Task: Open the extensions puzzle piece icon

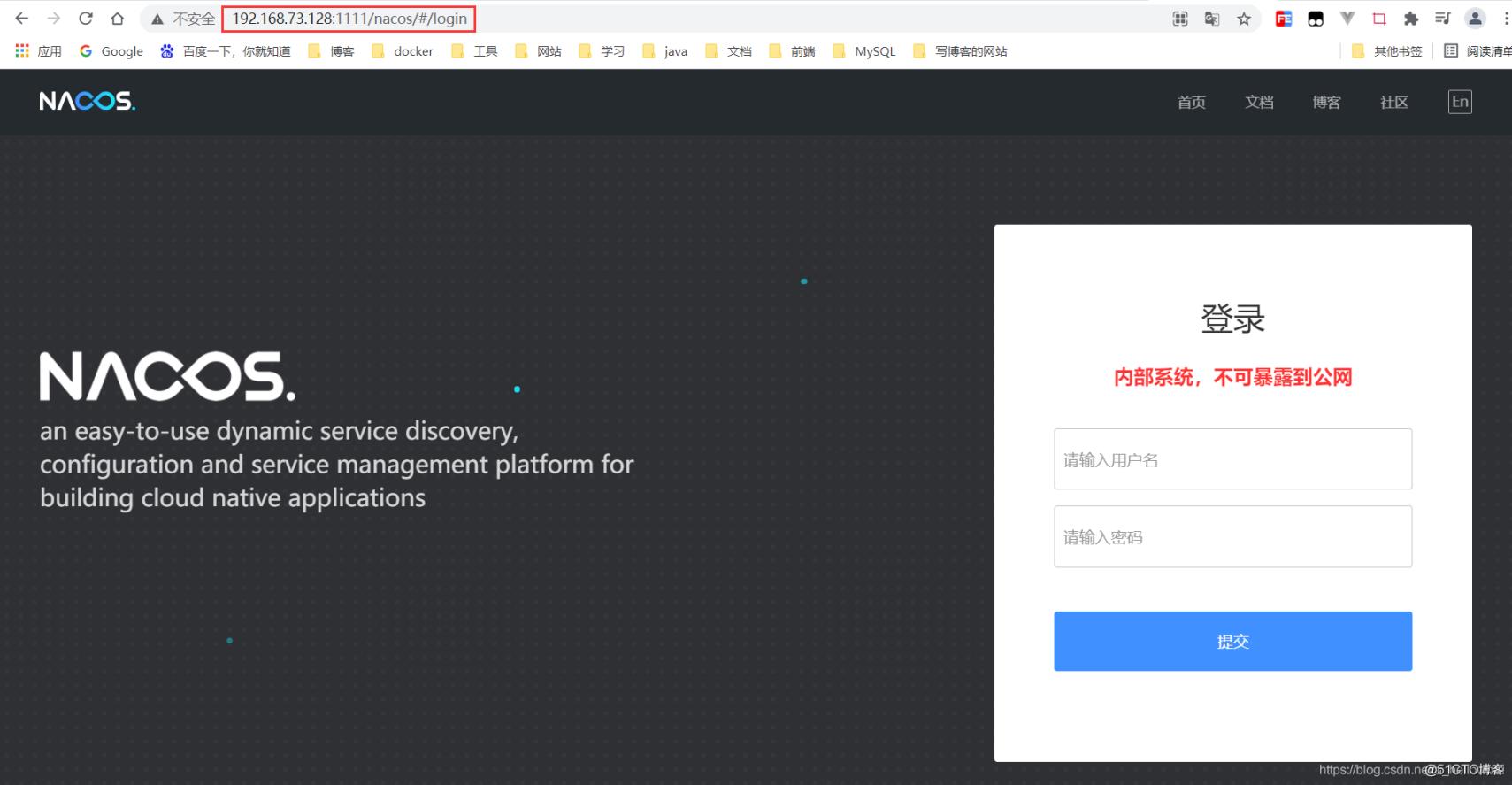Action: (1411, 19)
